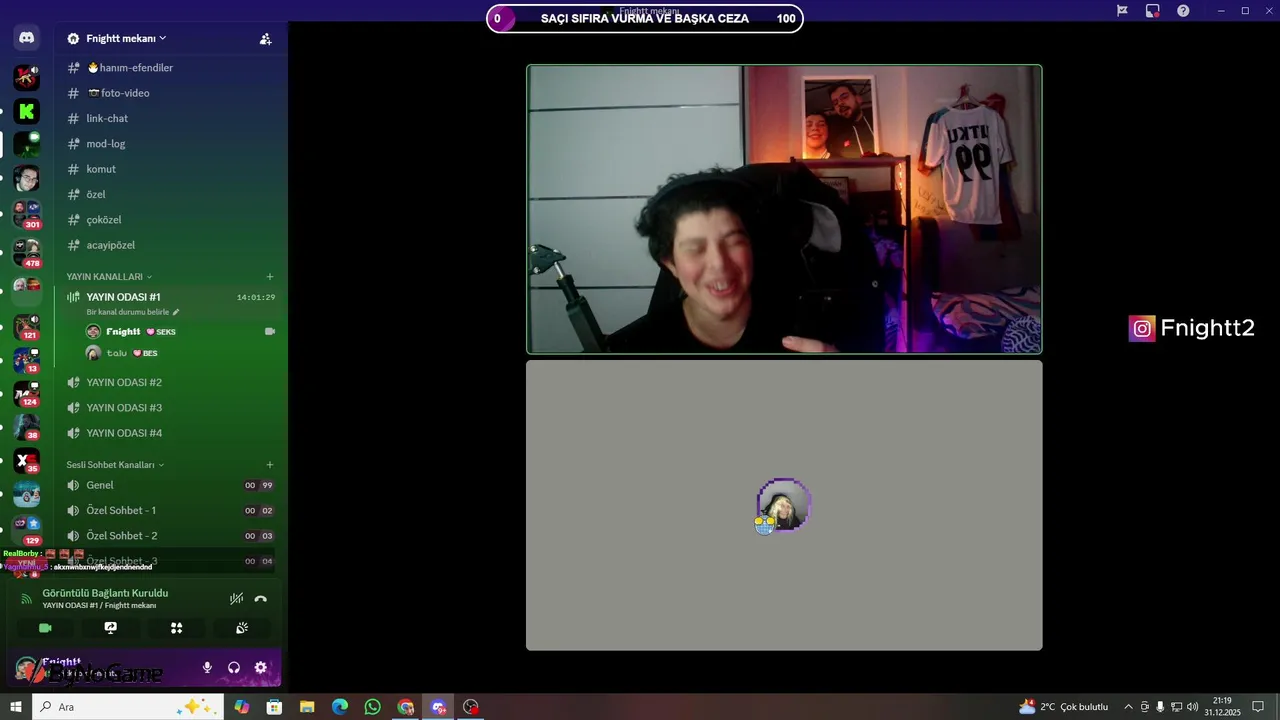Open the weather widget Çok bulutlu

1063,707
